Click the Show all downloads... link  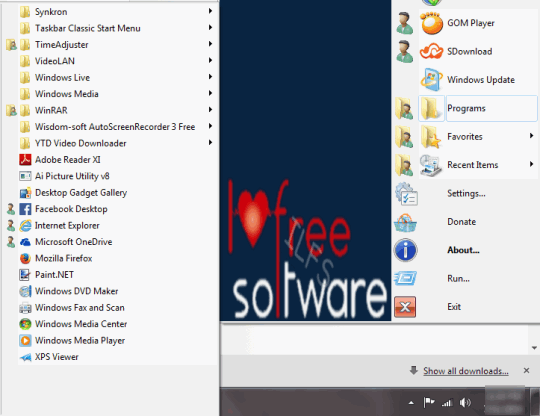pyautogui.click(x=466, y=371)
